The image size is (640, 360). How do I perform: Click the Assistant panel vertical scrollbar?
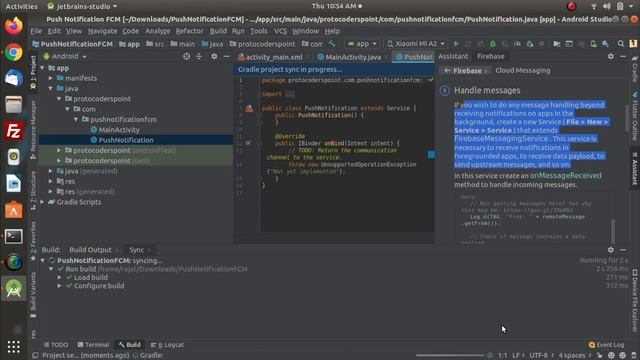pos(627,118)
